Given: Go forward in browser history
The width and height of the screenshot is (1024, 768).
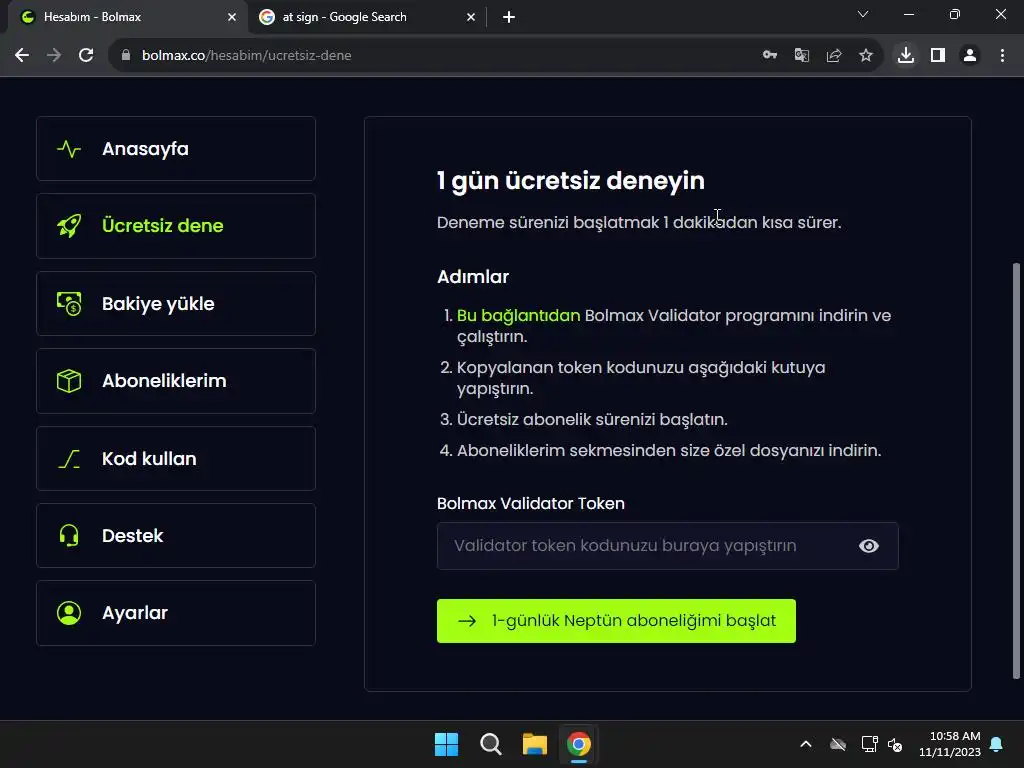Looking at the screenshot, I should coord(54,56).
